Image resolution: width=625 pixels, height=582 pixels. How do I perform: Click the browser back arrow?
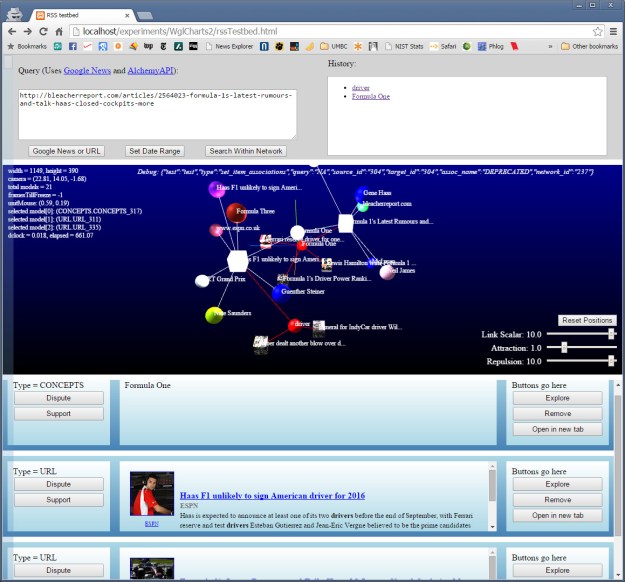click(x=11, y=32)
